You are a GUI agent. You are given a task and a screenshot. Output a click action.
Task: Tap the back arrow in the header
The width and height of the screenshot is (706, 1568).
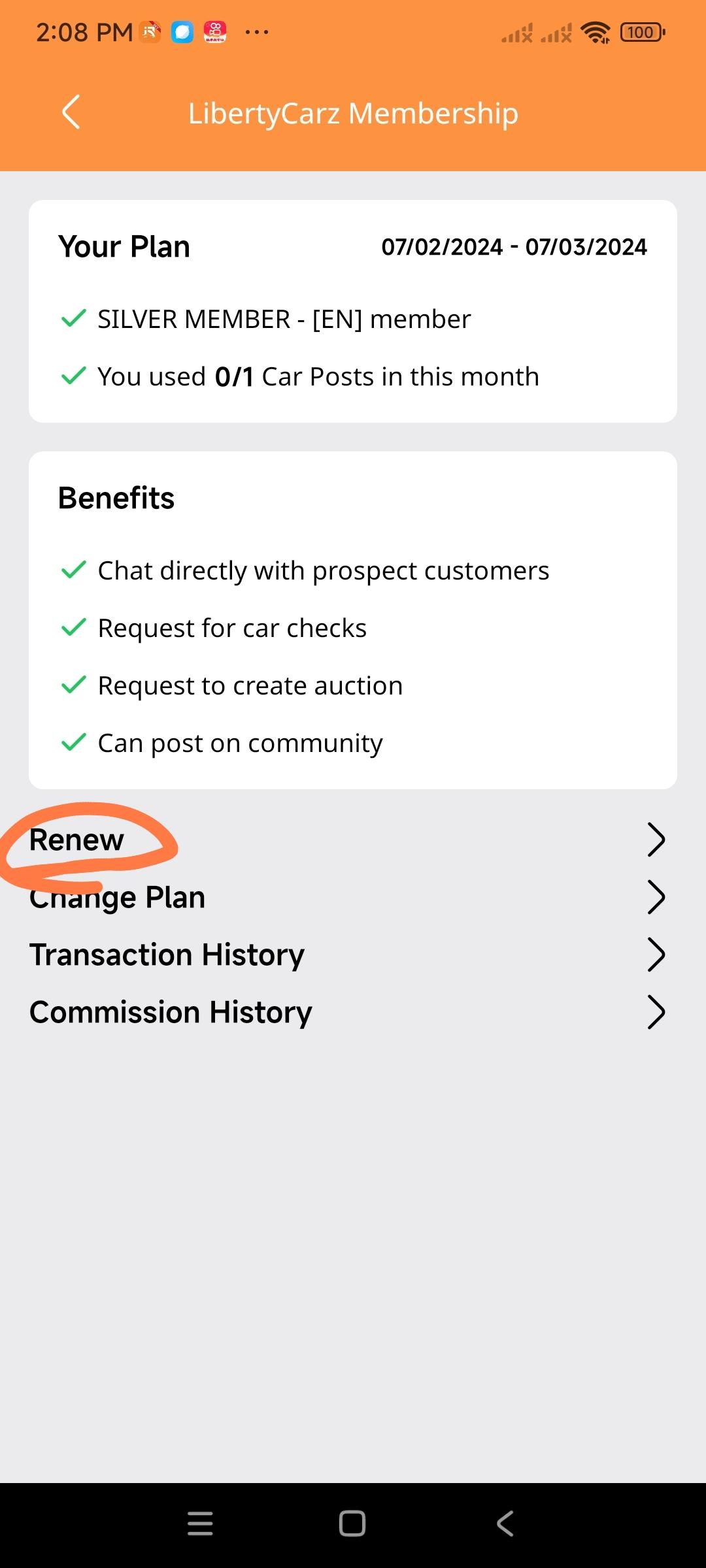click(71, 112)
